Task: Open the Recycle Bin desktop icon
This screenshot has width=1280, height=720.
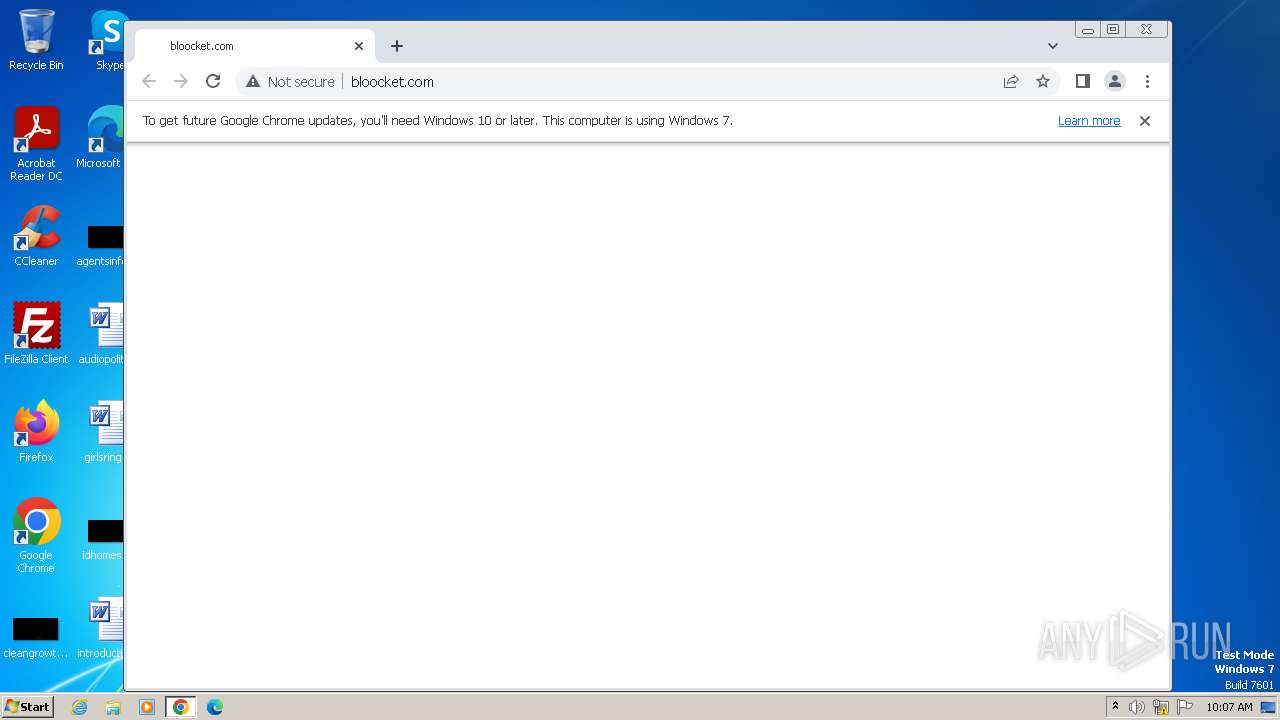Action: click(x=36, y=40)
